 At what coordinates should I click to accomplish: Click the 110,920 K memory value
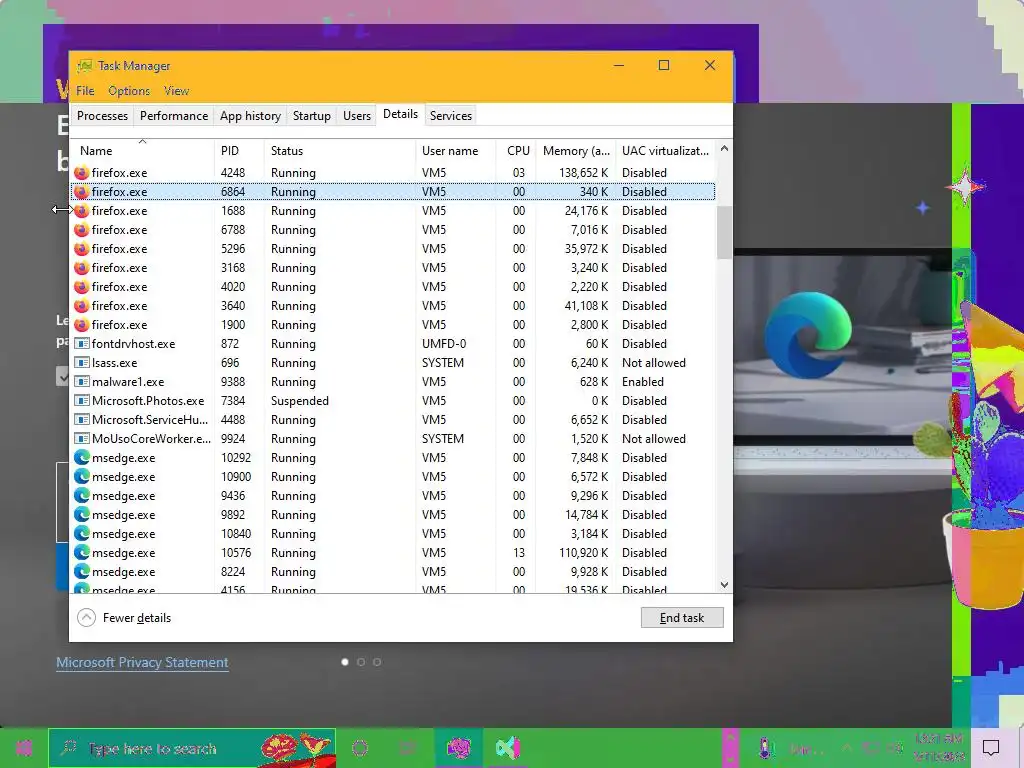(583, 552)
